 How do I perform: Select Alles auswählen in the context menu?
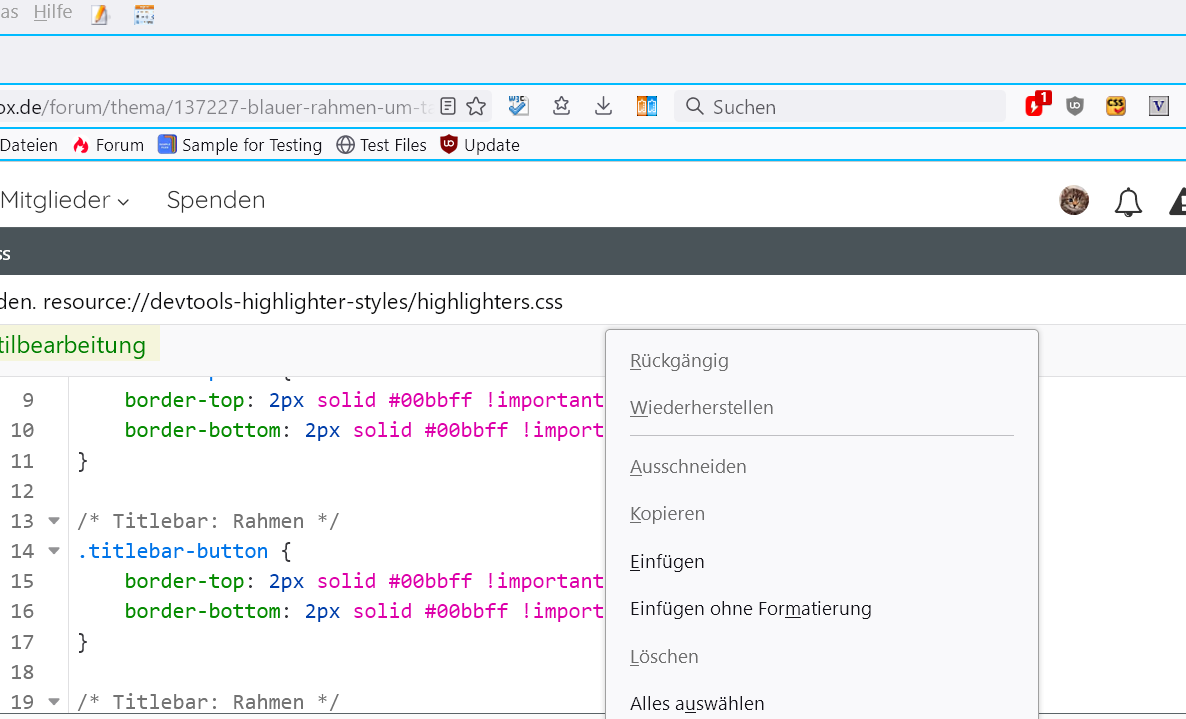[697, 704]
